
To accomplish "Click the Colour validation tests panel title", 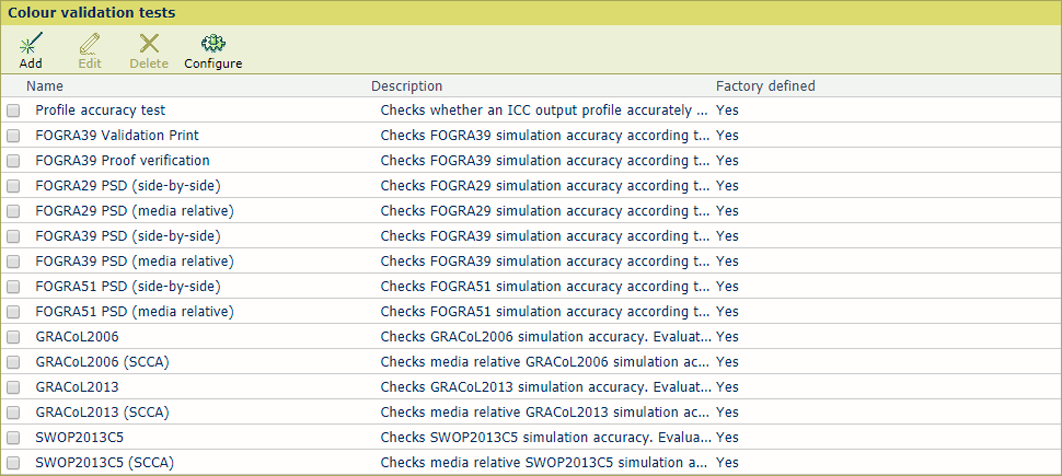I will point(92,13).
